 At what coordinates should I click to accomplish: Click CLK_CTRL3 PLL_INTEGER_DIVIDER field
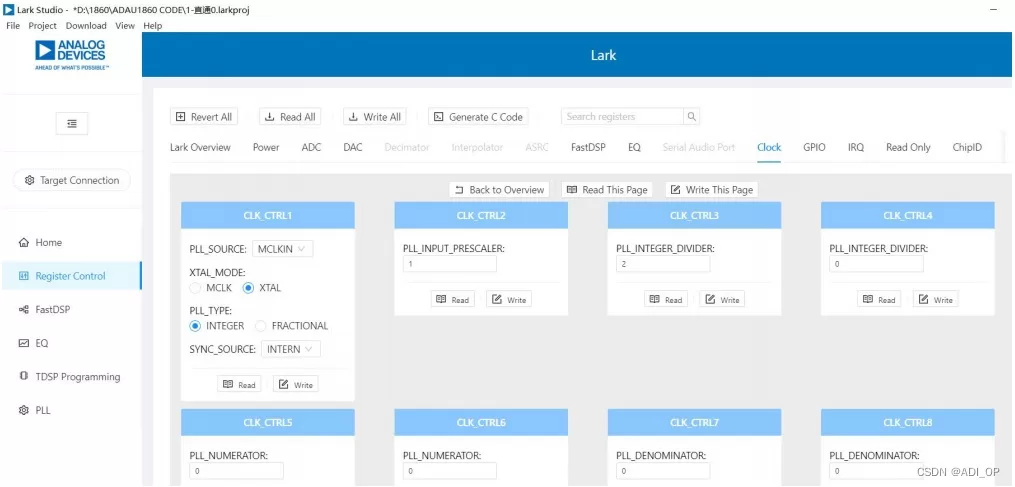[663, 264]
